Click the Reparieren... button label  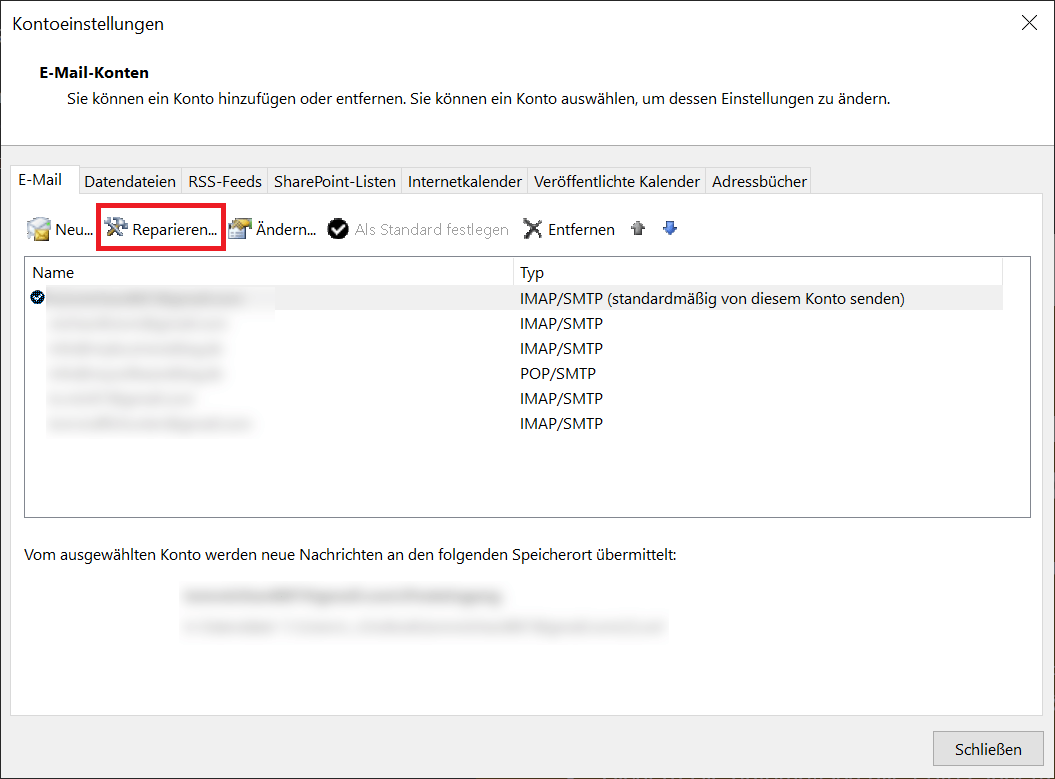[x=174, y=229]
